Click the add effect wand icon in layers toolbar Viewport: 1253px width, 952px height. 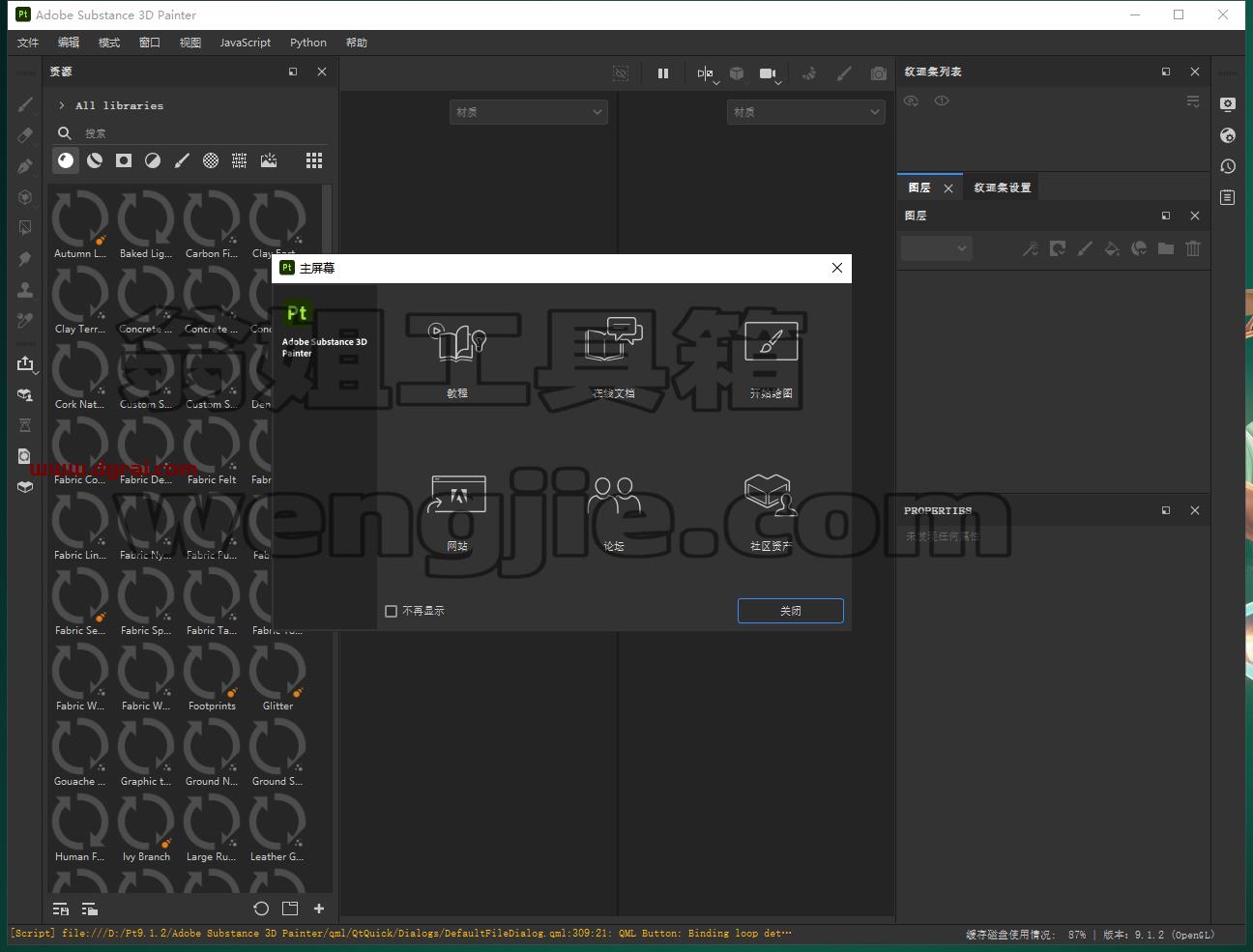pyautogui.click(x=1031, y=248)
